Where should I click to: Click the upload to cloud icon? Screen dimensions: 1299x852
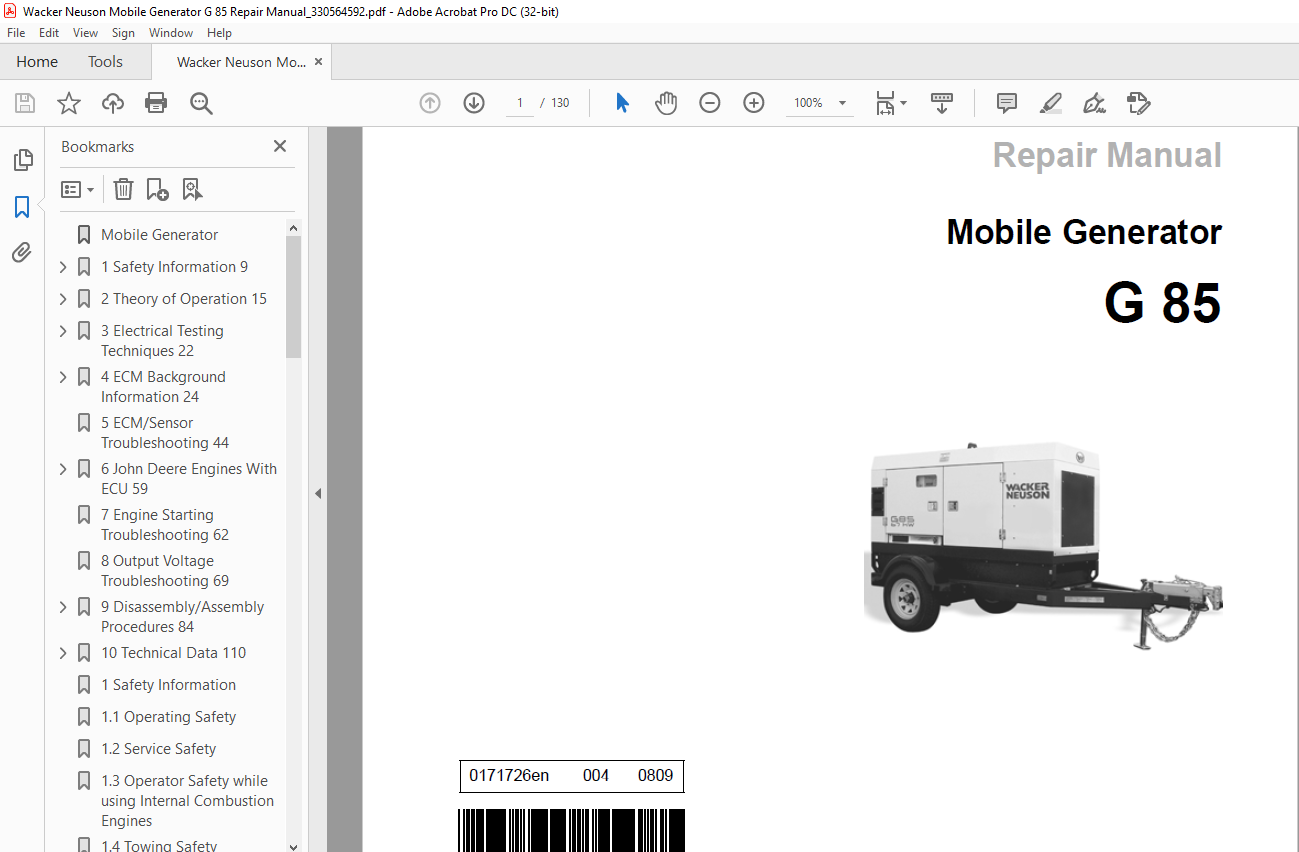tap(113, 103)
